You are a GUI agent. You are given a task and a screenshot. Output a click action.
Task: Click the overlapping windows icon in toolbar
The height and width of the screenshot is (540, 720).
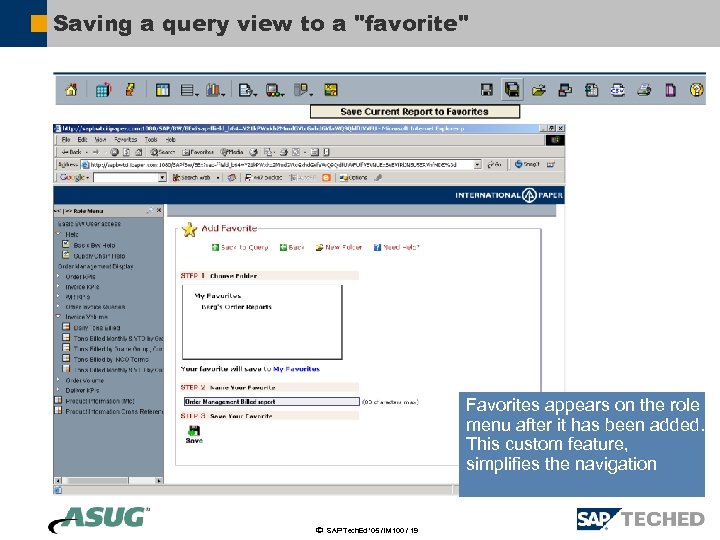pos(565,90)
